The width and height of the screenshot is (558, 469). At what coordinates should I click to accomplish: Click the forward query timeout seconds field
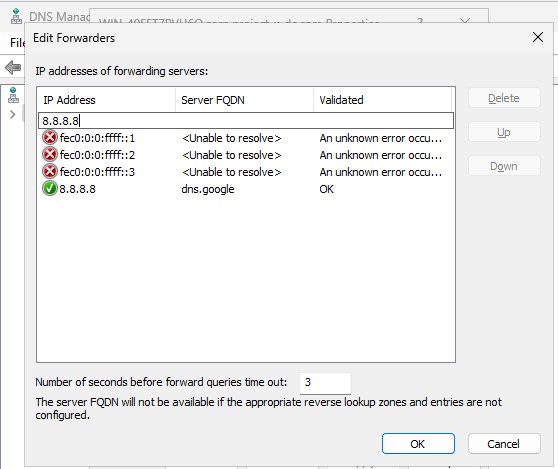pos(325,383)
